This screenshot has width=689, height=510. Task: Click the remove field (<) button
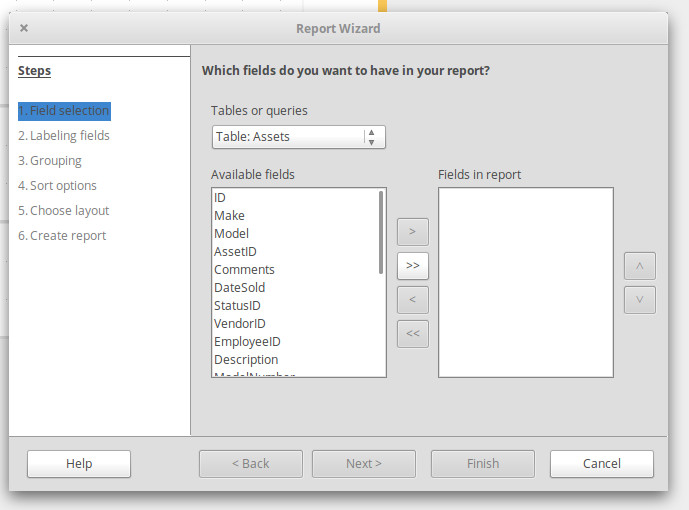pyautogui.click(x=412, y=299)
